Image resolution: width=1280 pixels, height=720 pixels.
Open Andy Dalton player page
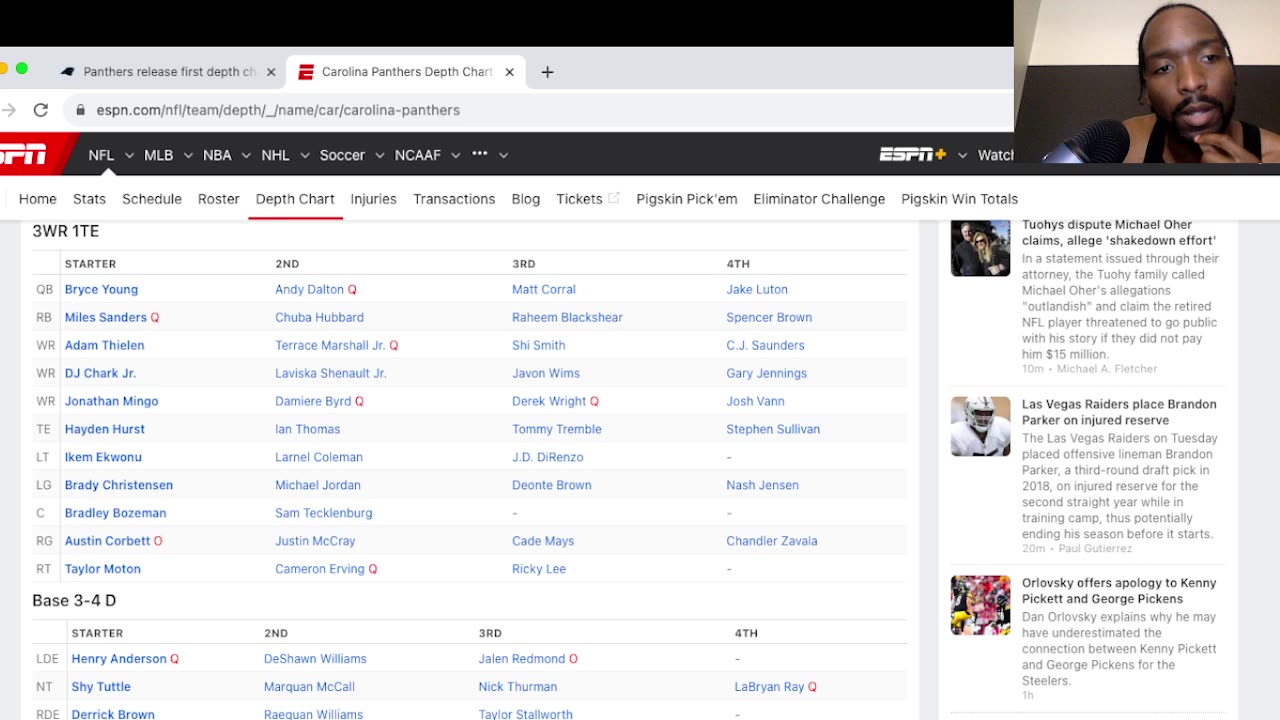(309, 289)
